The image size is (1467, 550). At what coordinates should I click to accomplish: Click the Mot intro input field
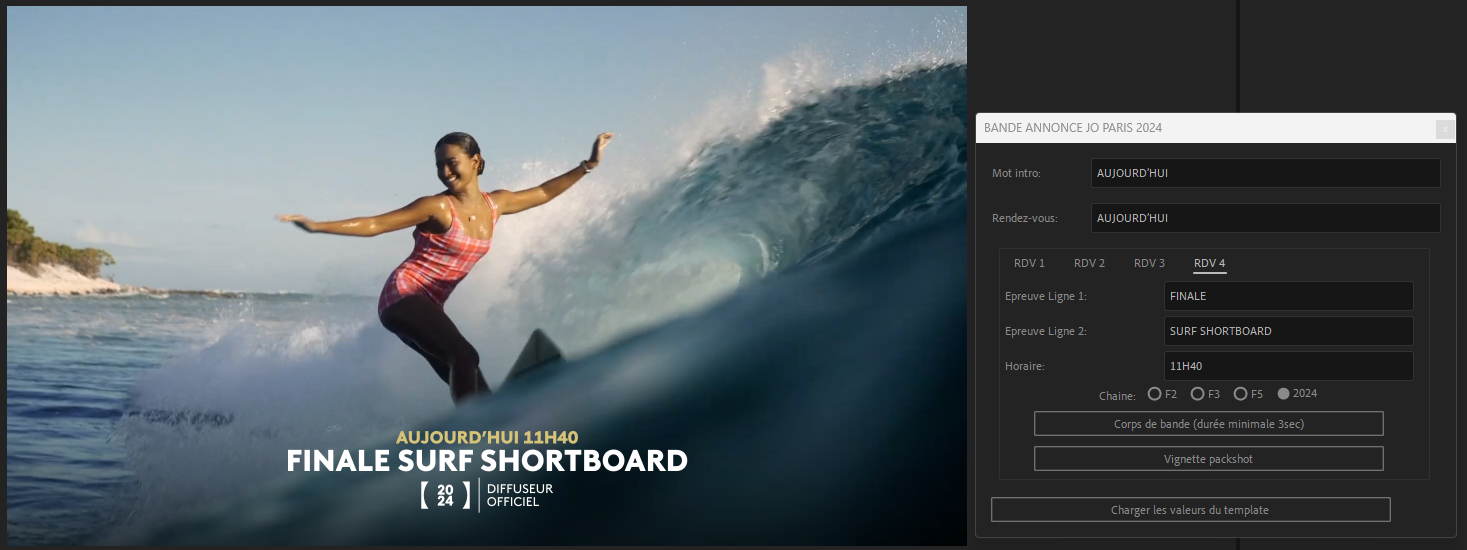(x=1266, y=173)
